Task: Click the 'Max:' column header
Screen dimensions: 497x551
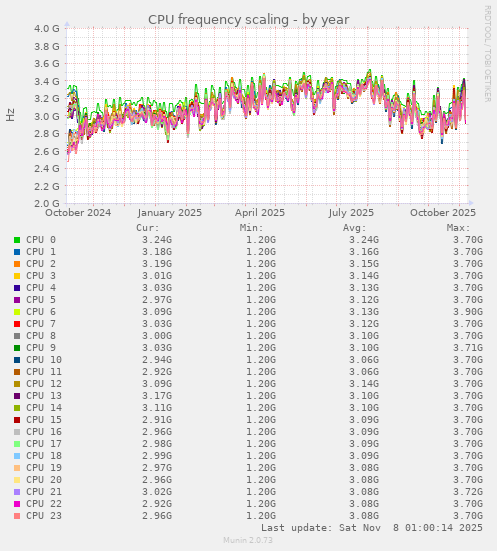Action: coord(458,228)
